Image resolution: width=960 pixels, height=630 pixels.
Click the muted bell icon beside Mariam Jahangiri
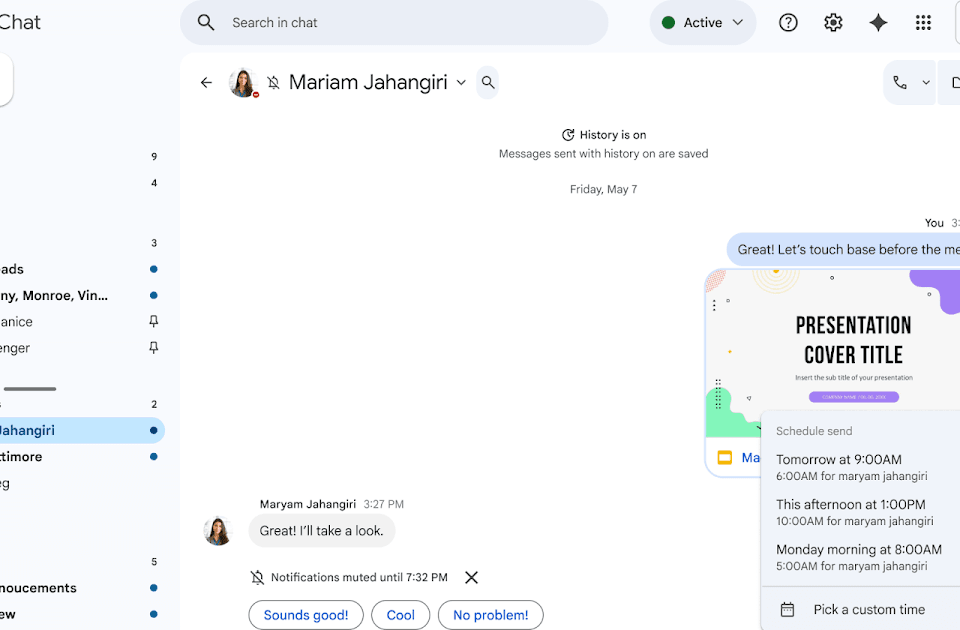[273, 83]
